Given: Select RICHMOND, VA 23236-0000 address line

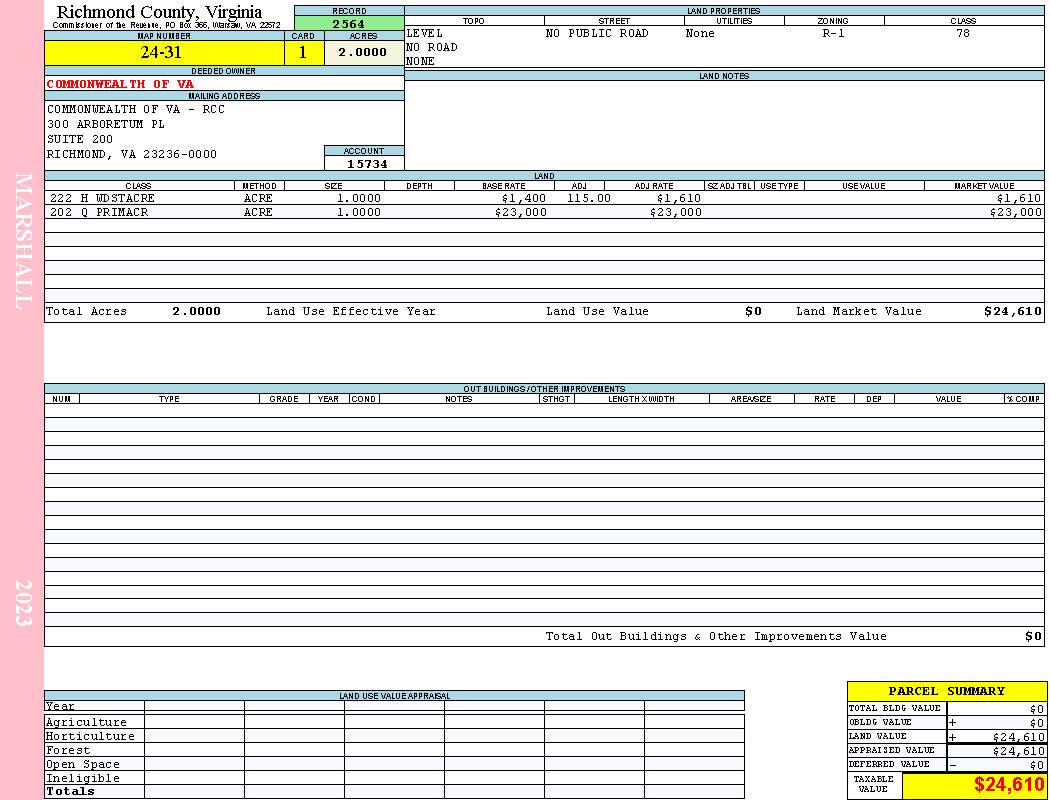Looking at the screenshot, I should [132, 155].
